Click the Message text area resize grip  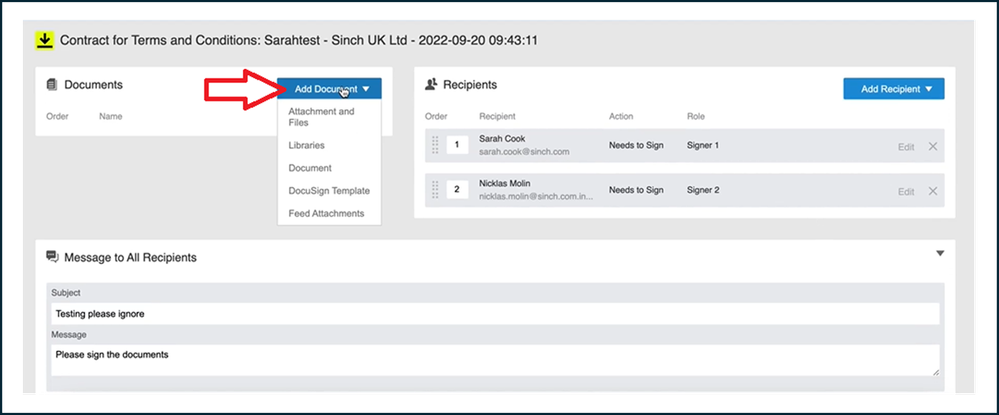[935, 372]
